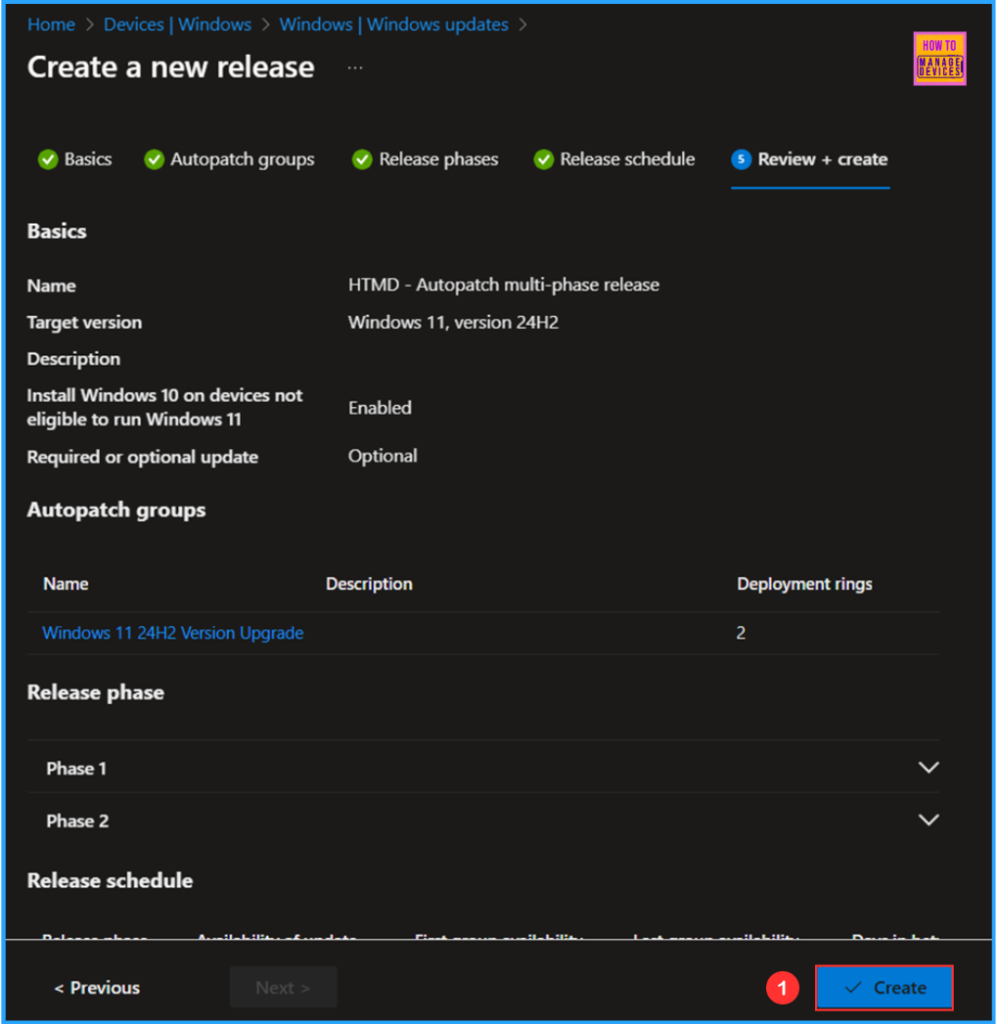
Task: Click the Phase 1 row label
Action: tap(76, 769)
